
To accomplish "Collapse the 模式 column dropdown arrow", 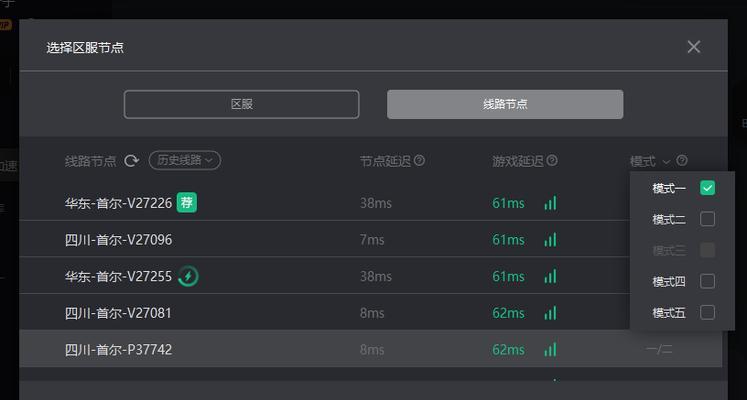I will pyautogui.click(x=666, y=162).
